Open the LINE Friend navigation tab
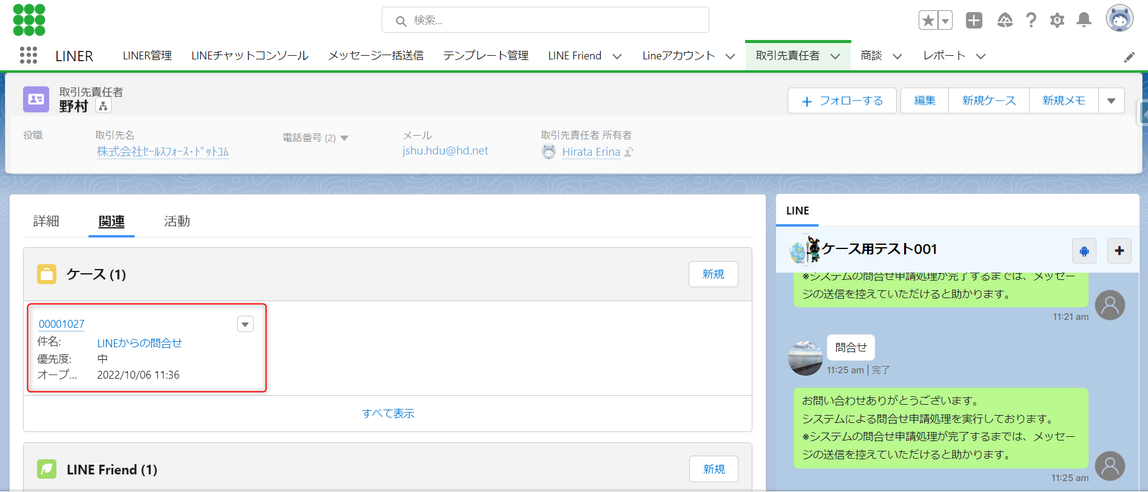This screenshot has height=492, width=1148. pyautogui.click(x=575, y=56)
